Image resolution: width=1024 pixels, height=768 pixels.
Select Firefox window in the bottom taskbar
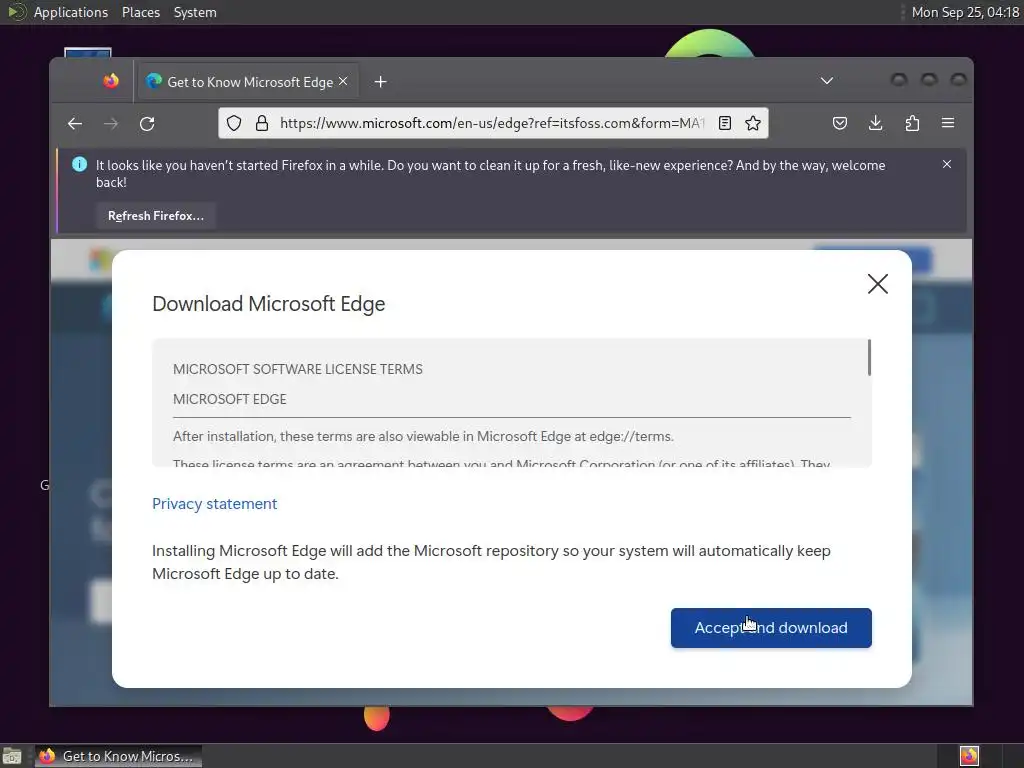(x=118, y=756)
